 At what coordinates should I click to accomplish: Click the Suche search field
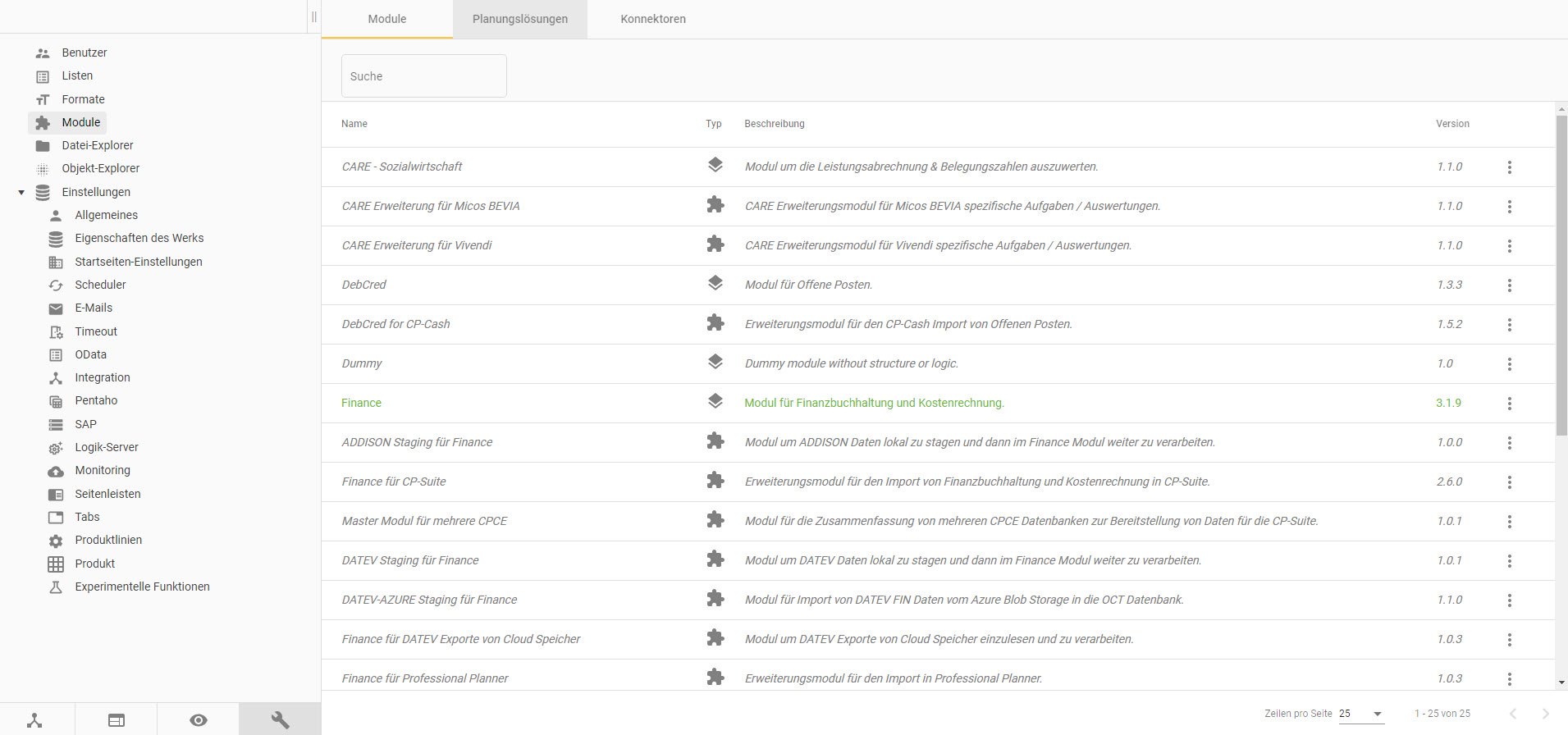click(423, 76)
